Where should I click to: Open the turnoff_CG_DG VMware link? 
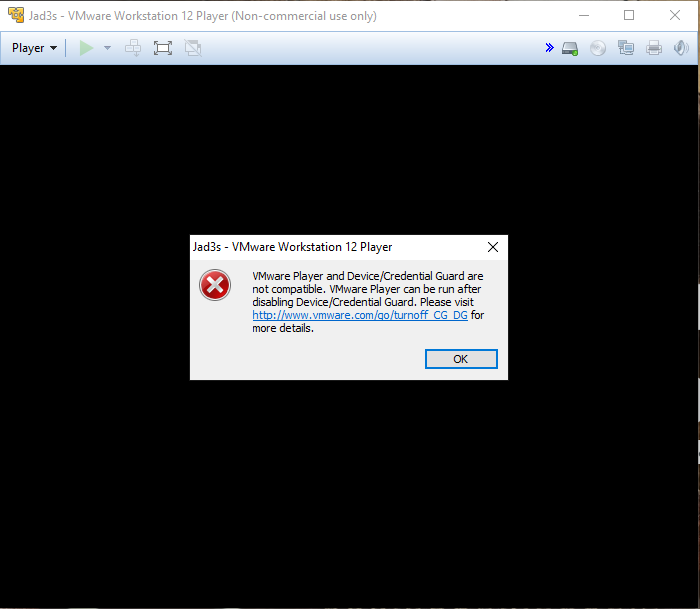(360, 315)
